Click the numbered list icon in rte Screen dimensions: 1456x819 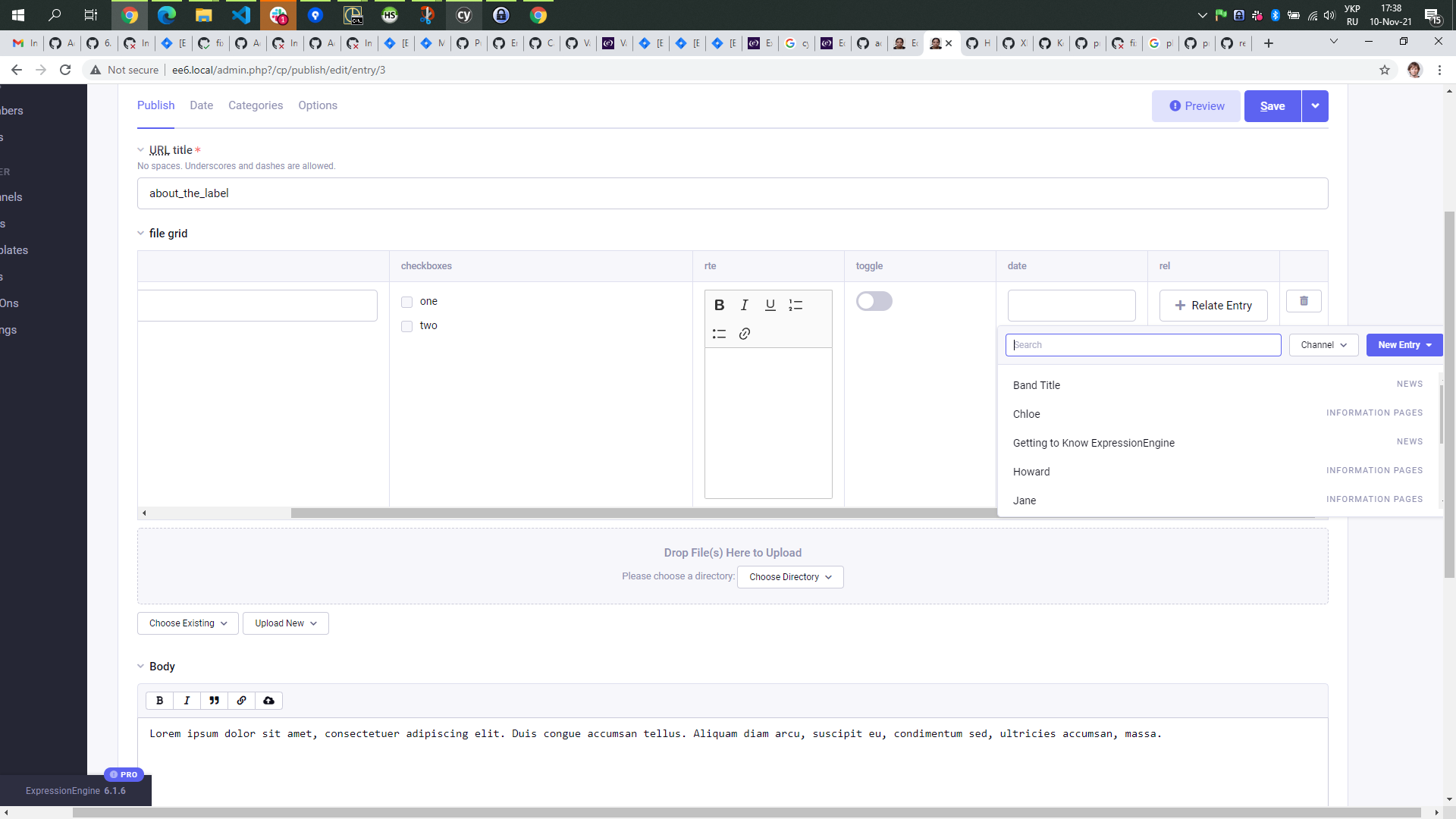pyautogui.click(x=795, y=305)
